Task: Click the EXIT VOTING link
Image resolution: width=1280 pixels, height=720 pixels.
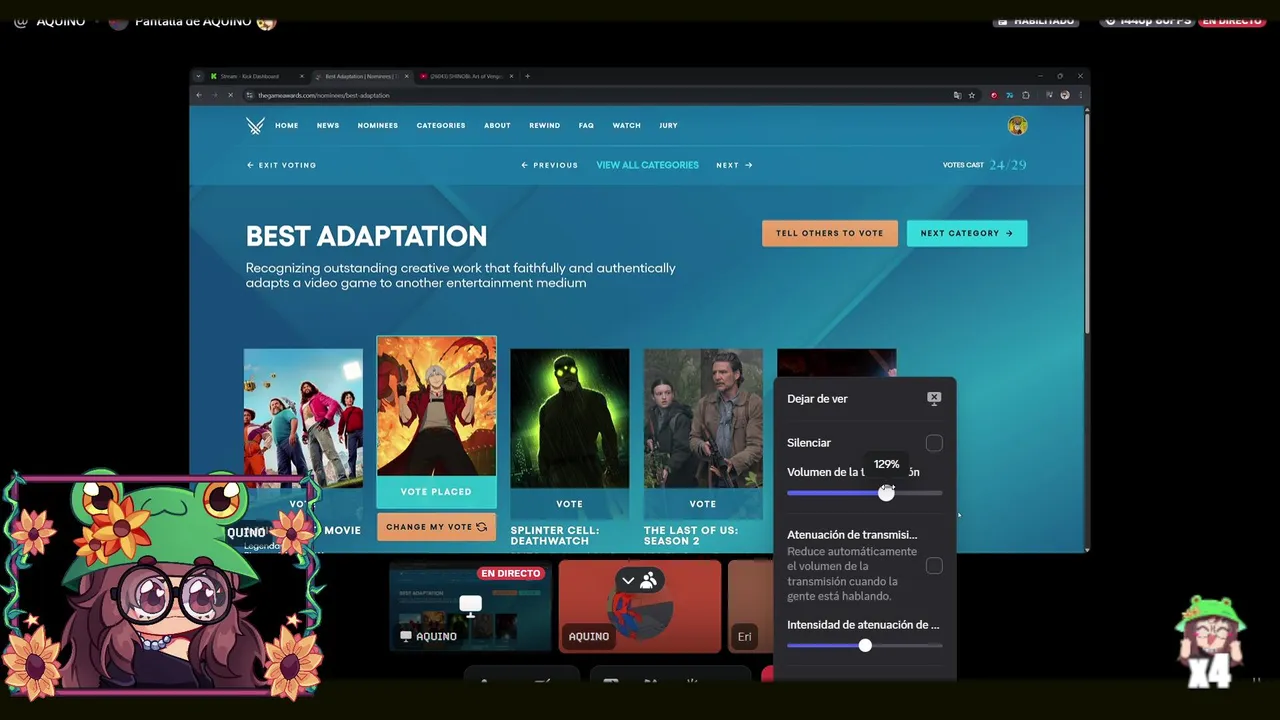Action: click(x=281, y=165)
